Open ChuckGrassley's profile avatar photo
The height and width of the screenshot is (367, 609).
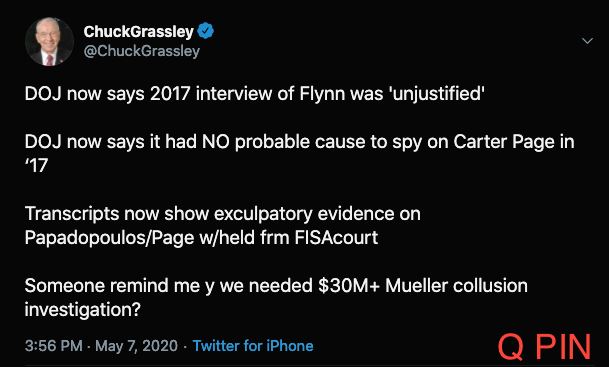point(49,42)
